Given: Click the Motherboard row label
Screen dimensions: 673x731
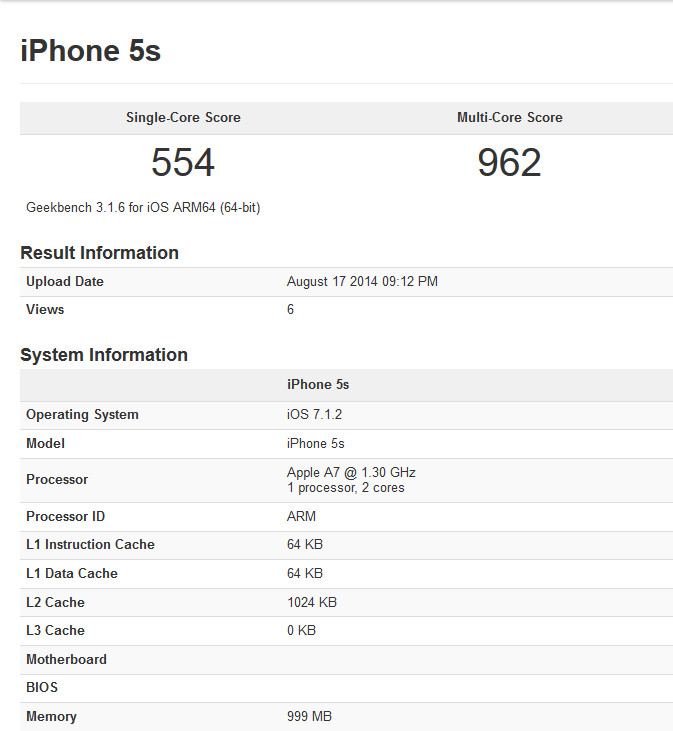Looking at the screenshot, I should [66, 659].
